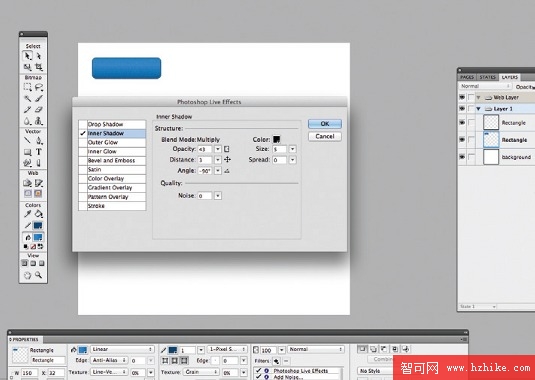Screen dimensions: 535x380
Task: Open the Noise dropdown arrow
Action: coord(218,196)
